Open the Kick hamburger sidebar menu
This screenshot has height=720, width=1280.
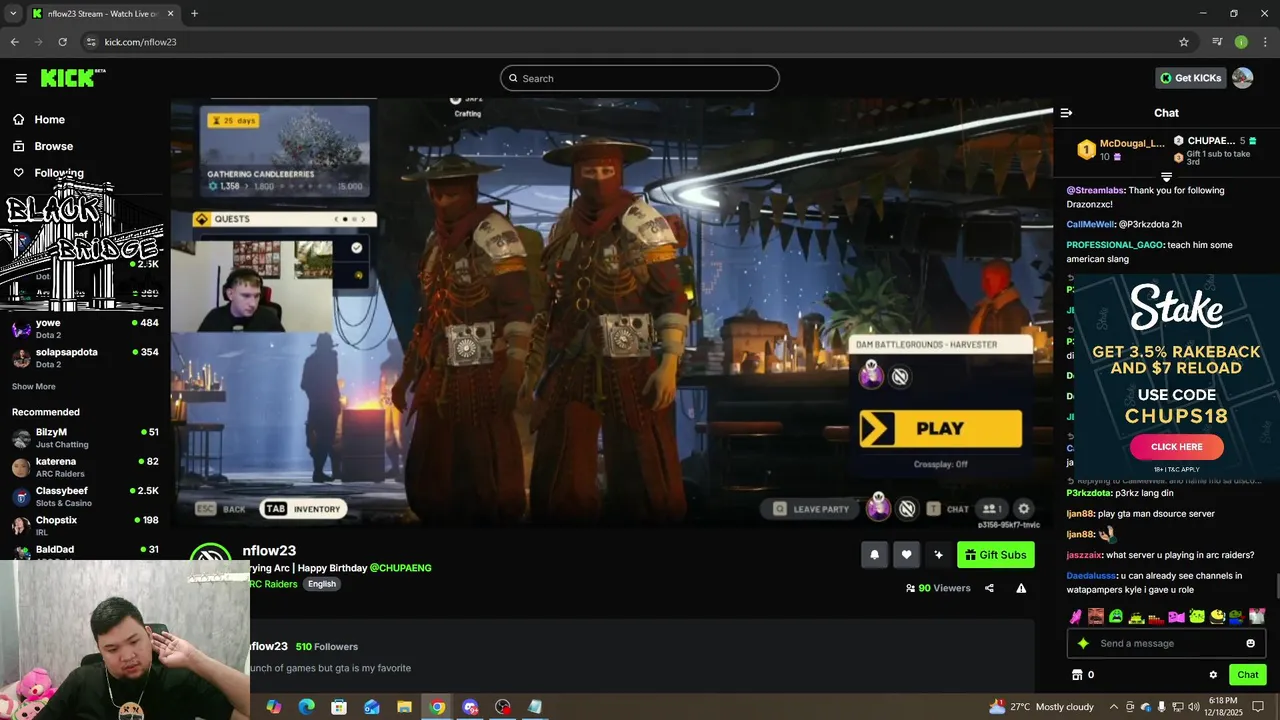(x=21, y=78)
